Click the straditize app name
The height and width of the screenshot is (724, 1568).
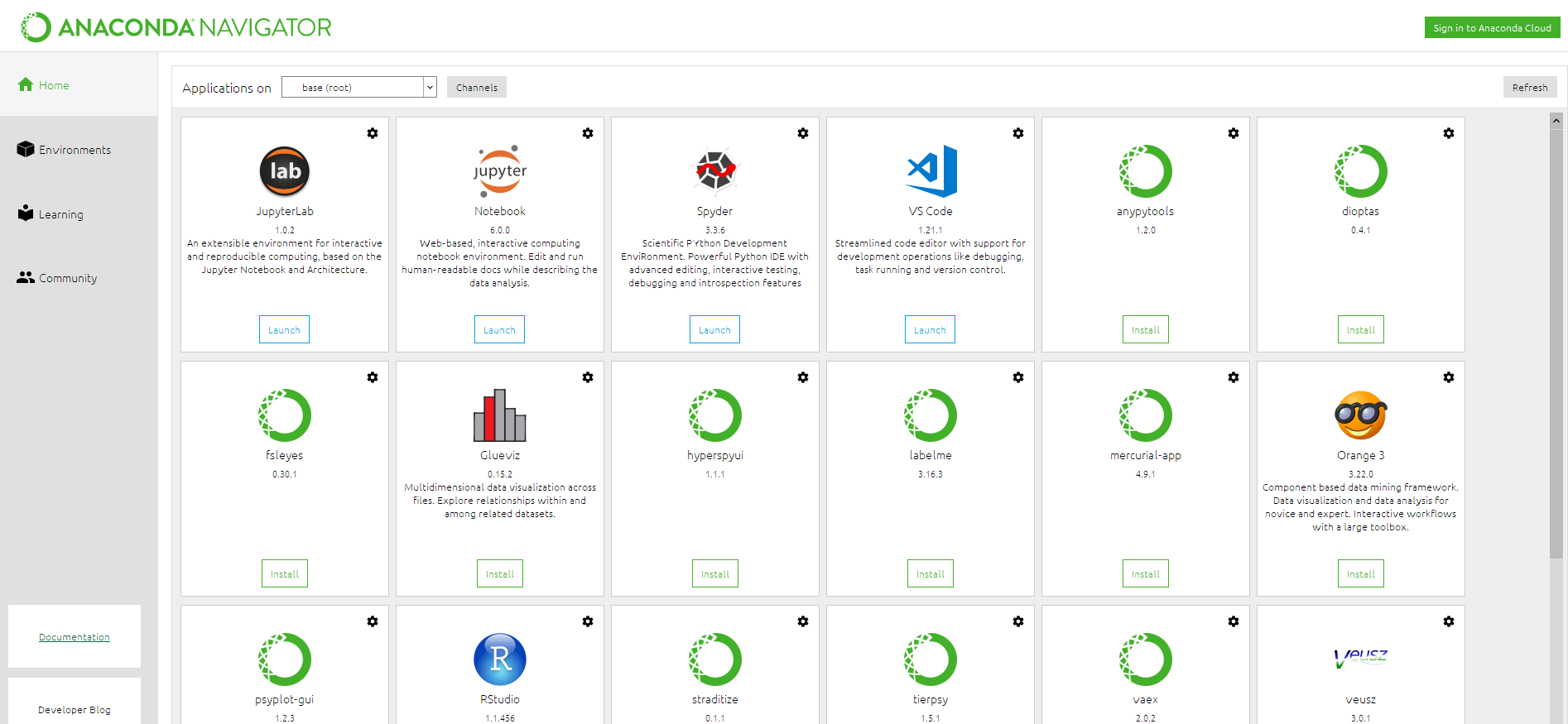(x=715, y=699)
